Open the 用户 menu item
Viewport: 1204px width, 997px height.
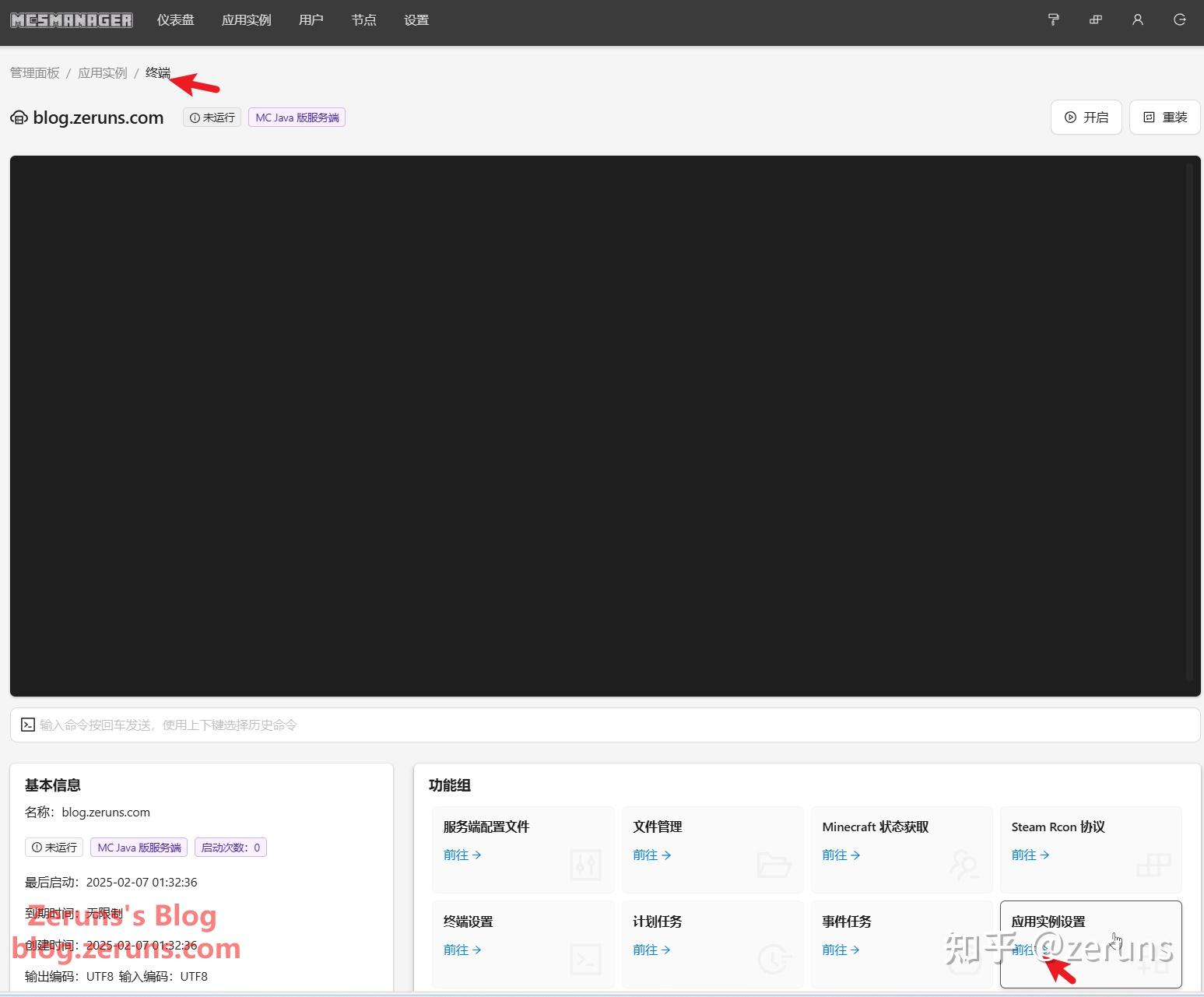point(311,20)
